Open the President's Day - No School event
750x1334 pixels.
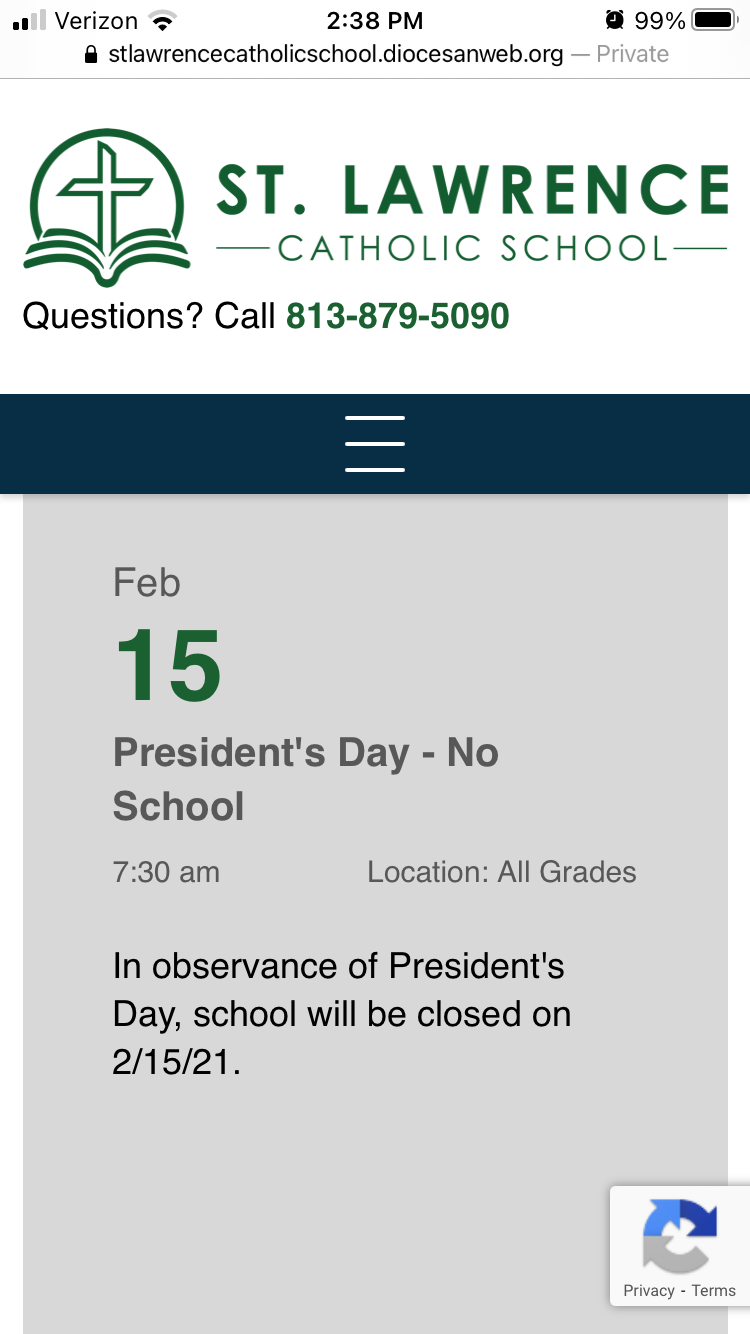[306, 779]
